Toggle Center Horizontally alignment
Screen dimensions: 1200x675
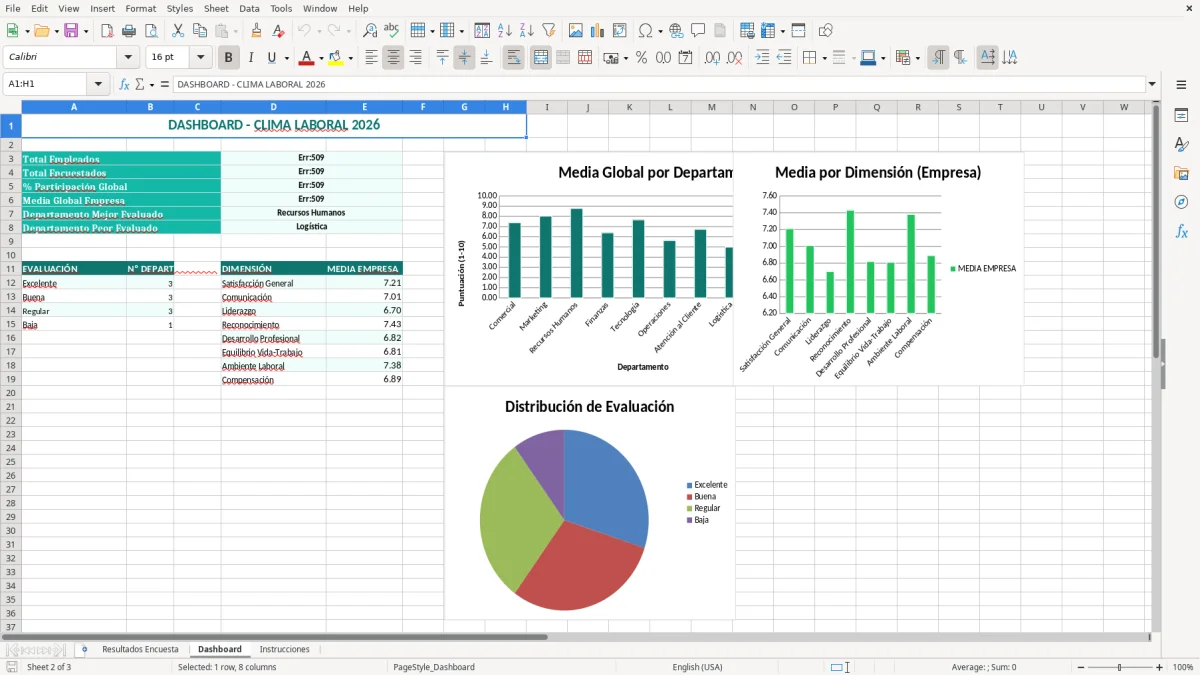[x=393, y=58]
